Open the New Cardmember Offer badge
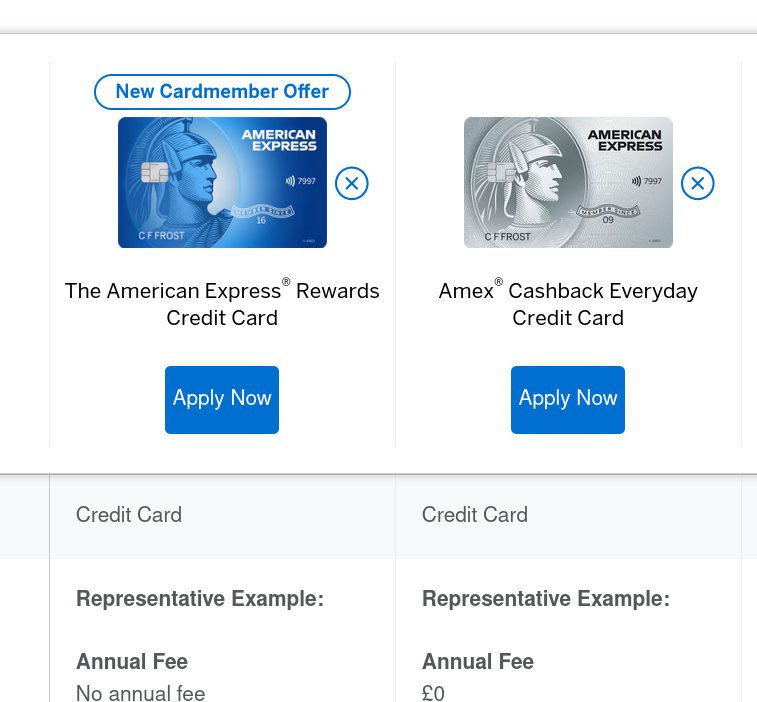Viewport: 757px width, 702px height. (222, 92)
